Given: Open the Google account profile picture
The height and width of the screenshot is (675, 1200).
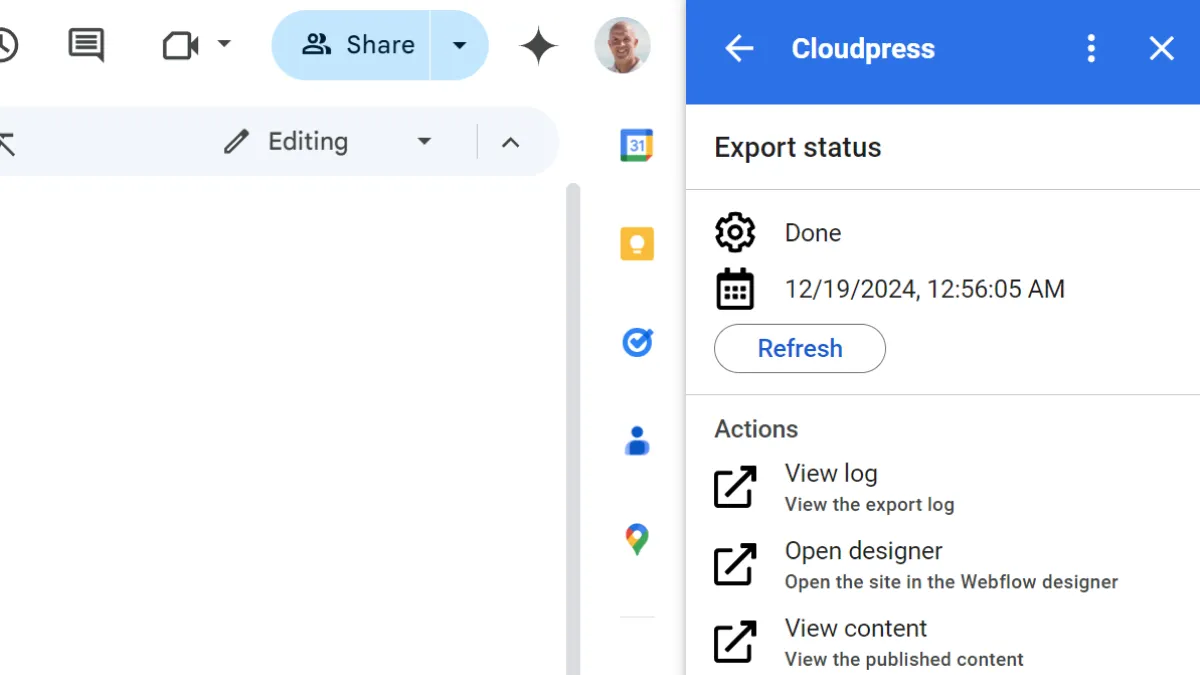Looking at the screenshot, I should 622,45.
